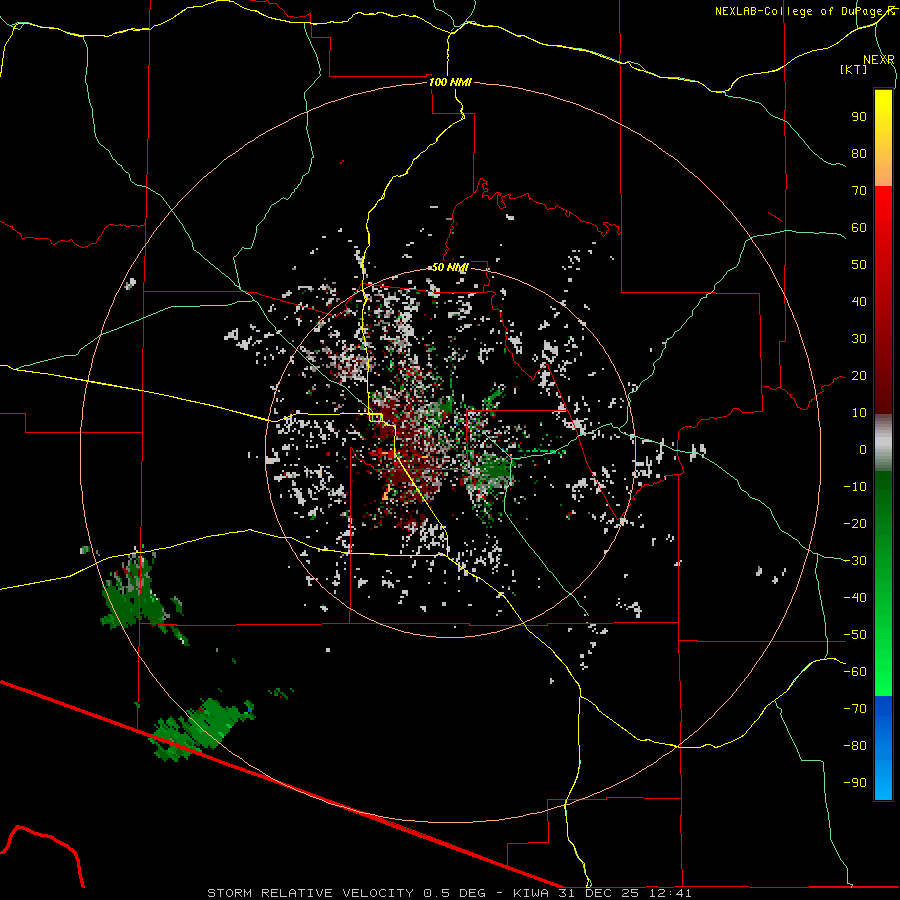Screen dimensions: 900x900
Task: Click the -90 value on velocity scale
Action: [x=855, y=783]
